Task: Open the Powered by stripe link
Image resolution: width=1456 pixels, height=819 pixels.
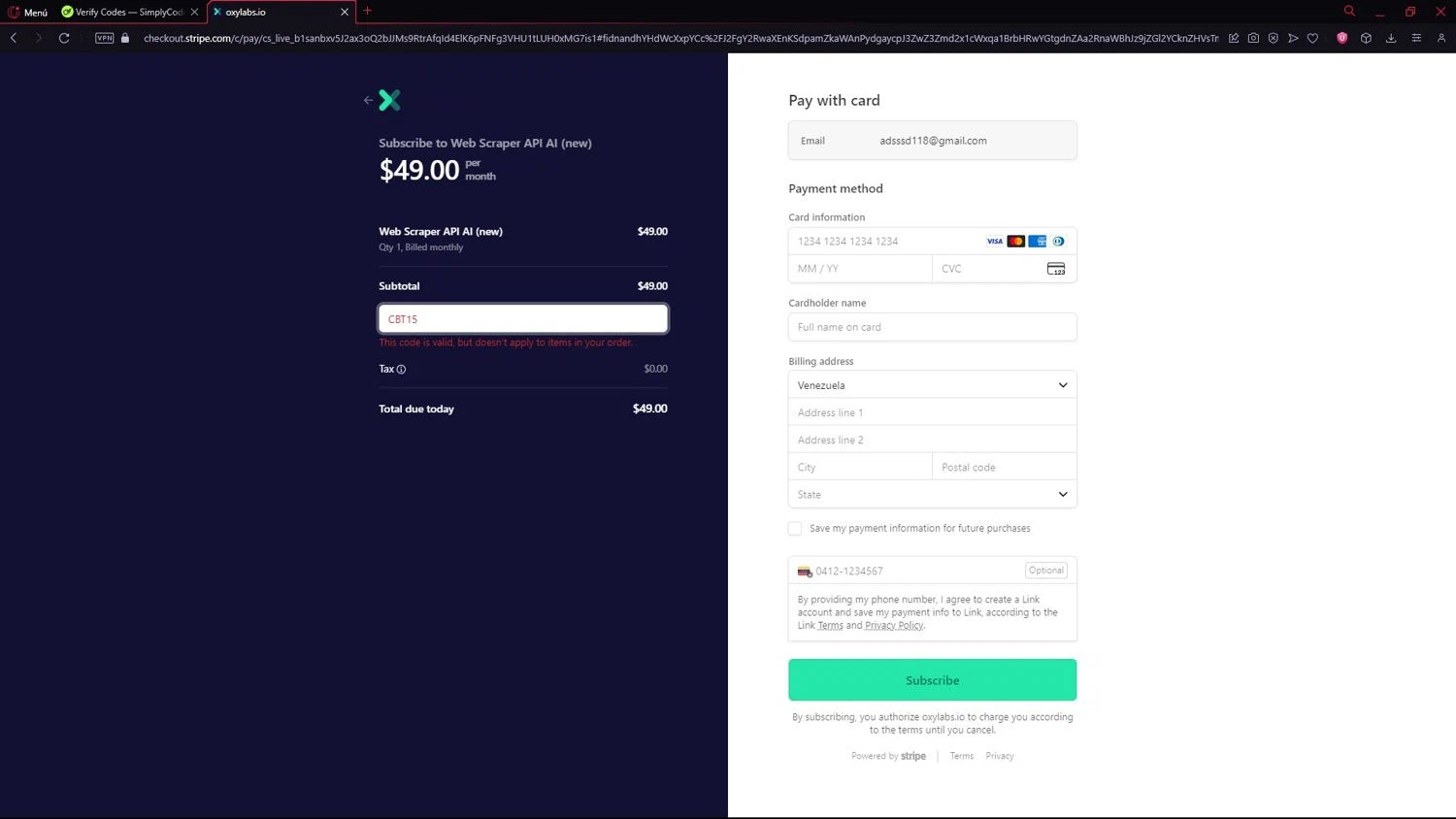Action: click(x=889, y=756)
